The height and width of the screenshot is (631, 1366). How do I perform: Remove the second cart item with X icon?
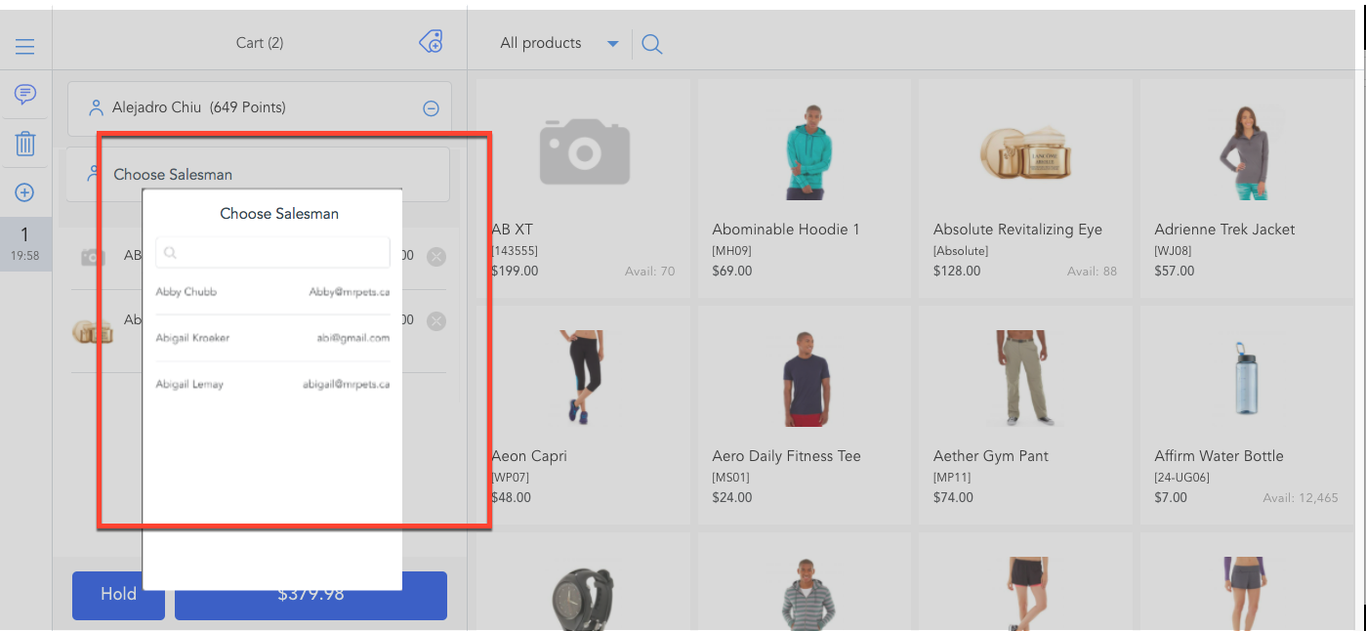[x=436, y=321]
